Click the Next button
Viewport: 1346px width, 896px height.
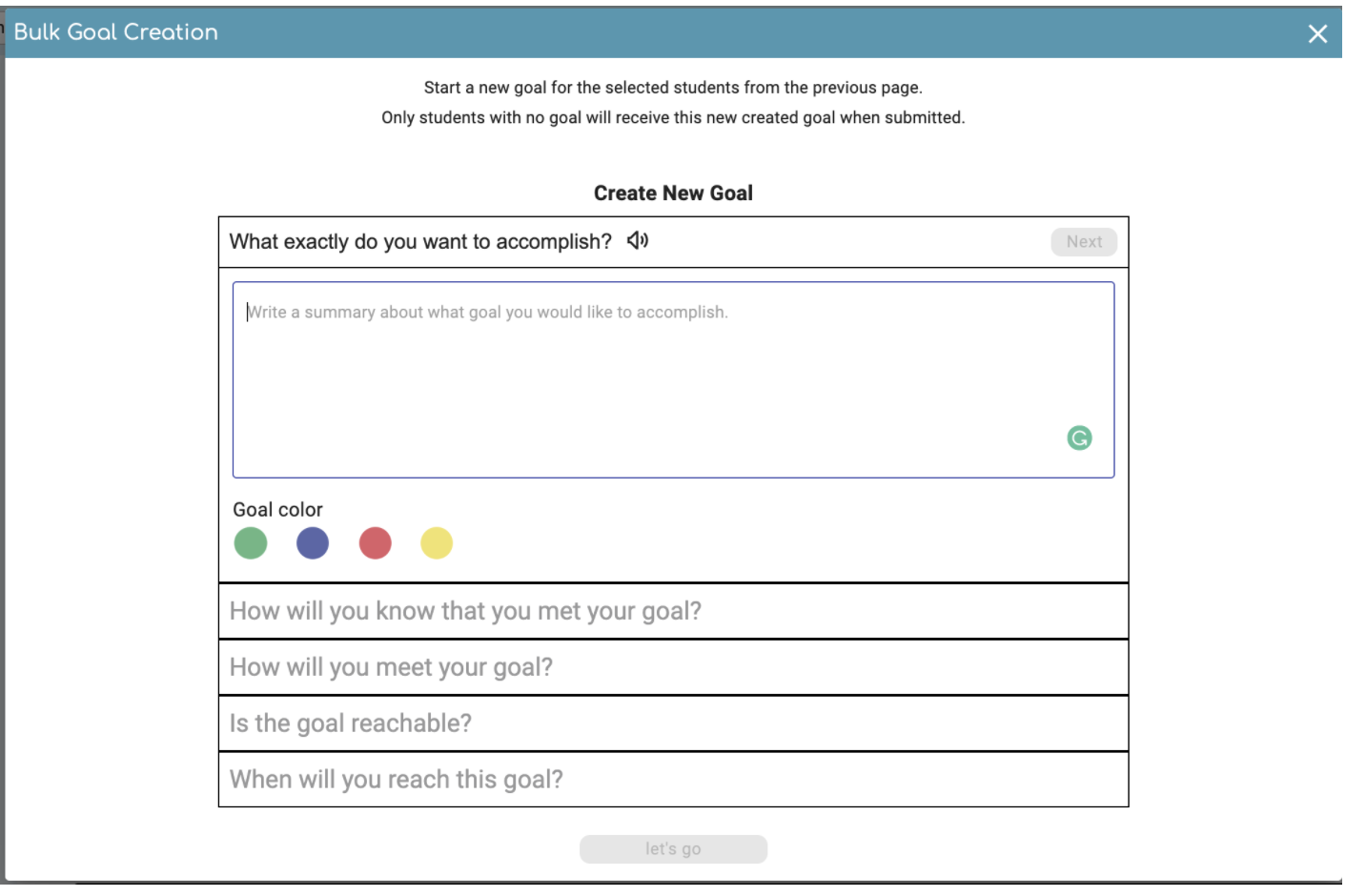[x=1083, y=241]
